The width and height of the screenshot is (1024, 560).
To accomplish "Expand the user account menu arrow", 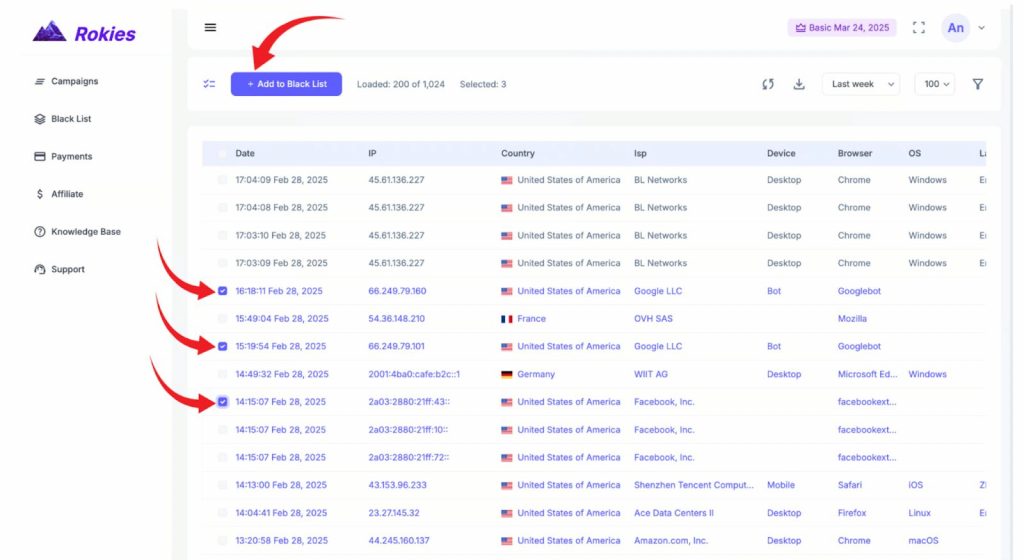I will [982, 28].
